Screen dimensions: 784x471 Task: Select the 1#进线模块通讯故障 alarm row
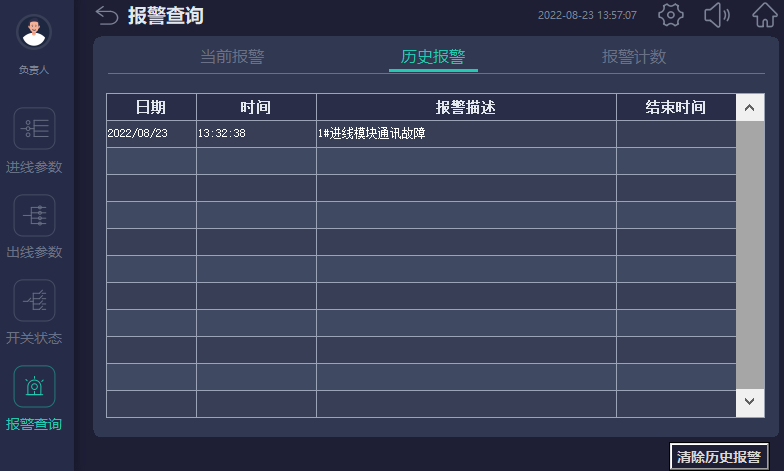pyautogui.click(x=370, y=134)
